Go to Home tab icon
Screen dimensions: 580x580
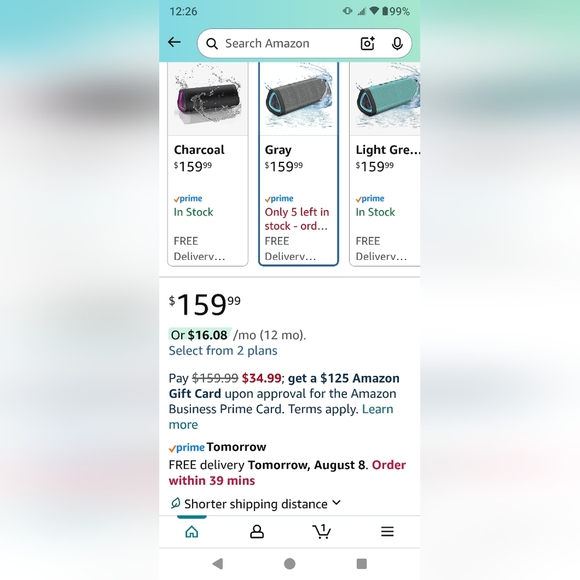[x=192, y=532]
